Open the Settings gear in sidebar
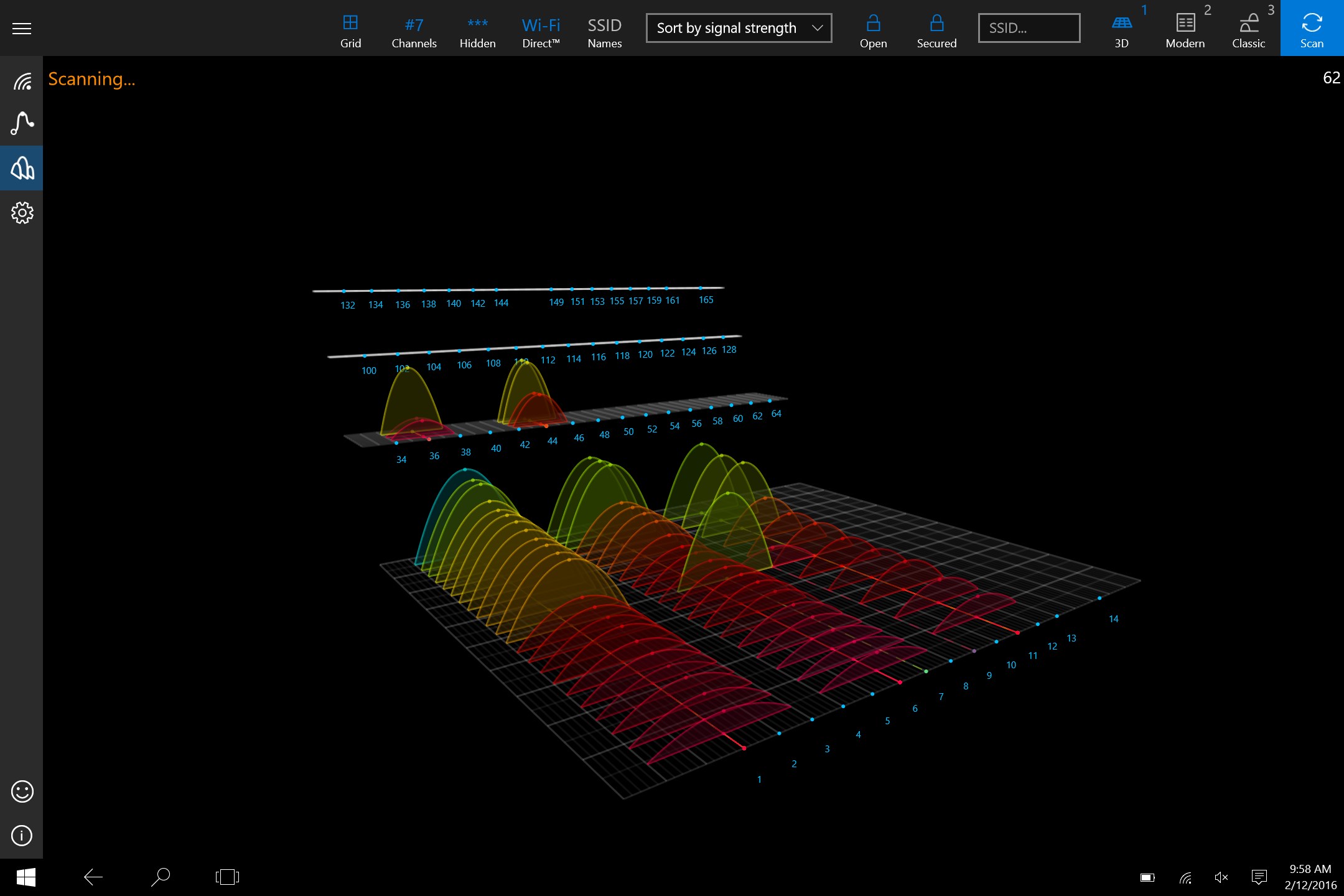 [22, 213]
